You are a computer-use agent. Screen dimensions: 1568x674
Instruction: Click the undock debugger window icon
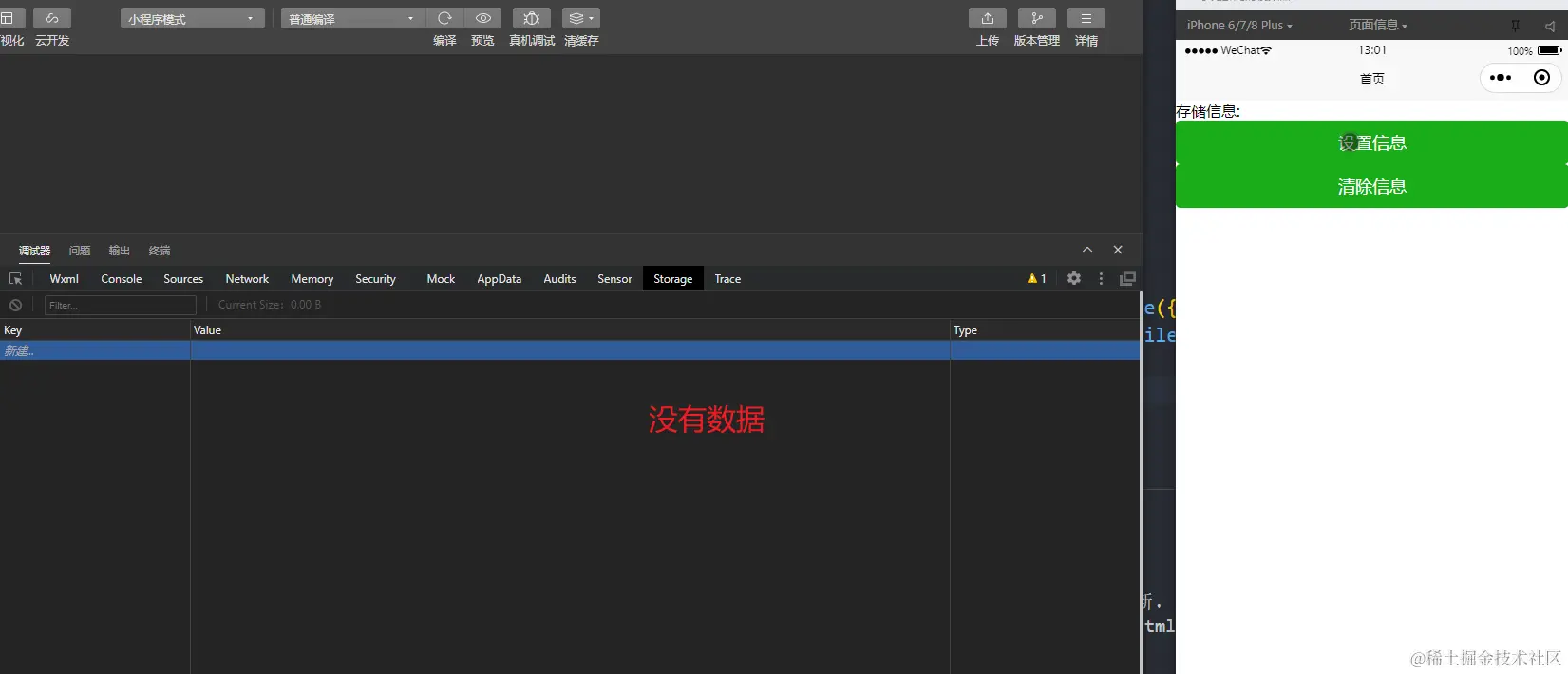tap(1127, 279)
